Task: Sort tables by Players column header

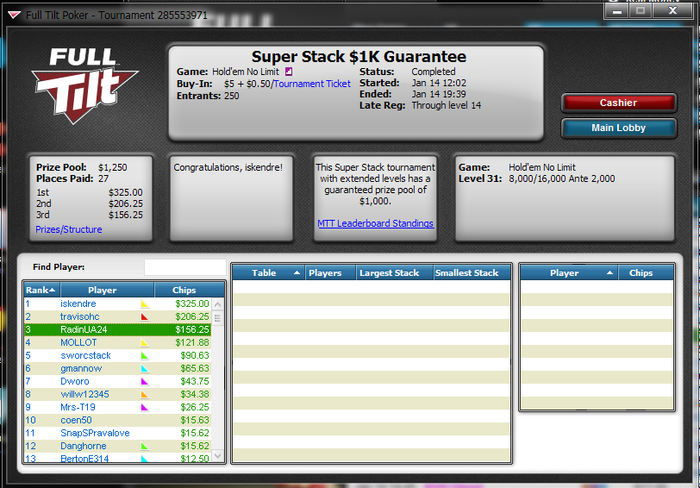Action: pos(330,273)
